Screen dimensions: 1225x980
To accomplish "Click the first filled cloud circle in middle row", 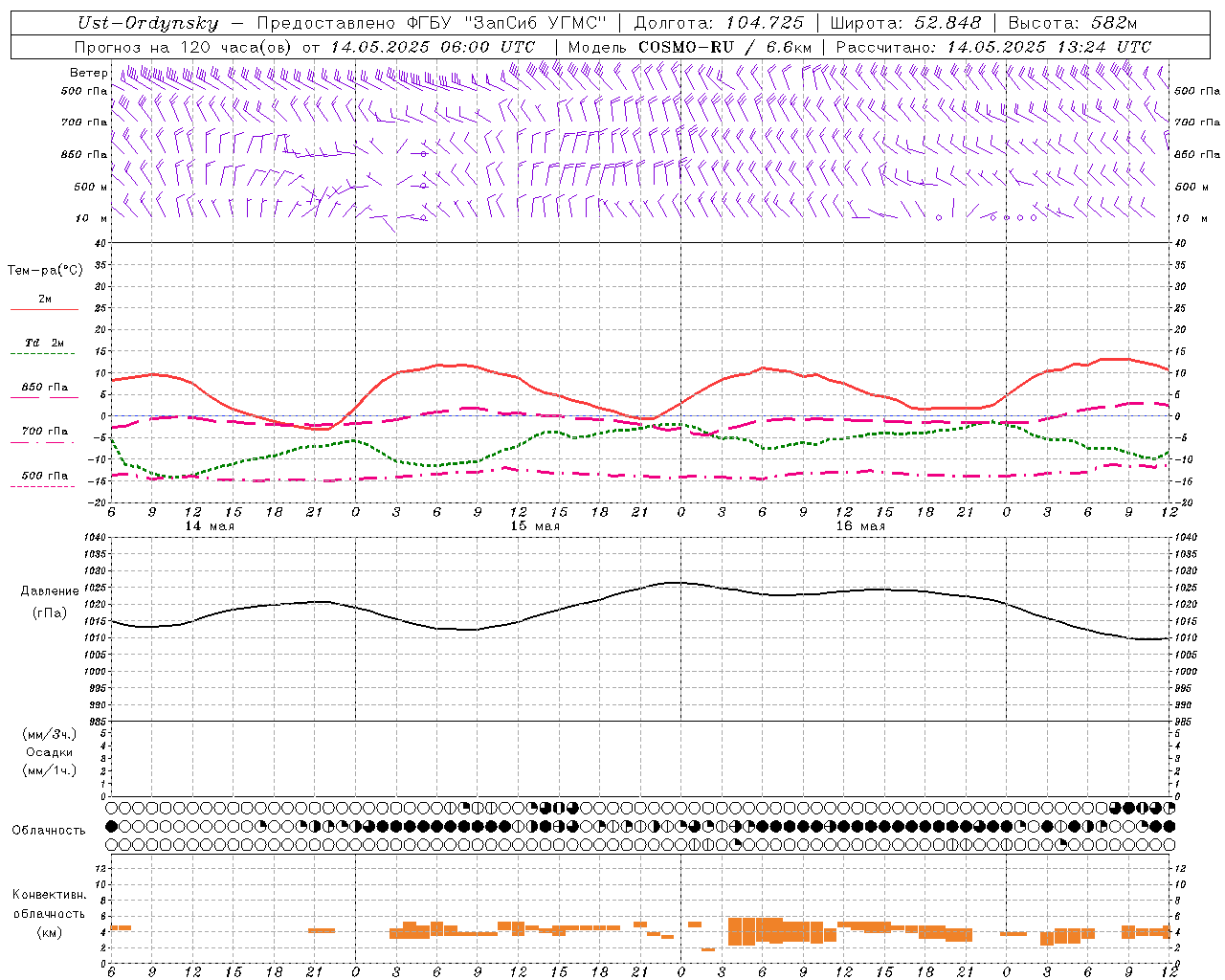I will (x=112, y=826).
